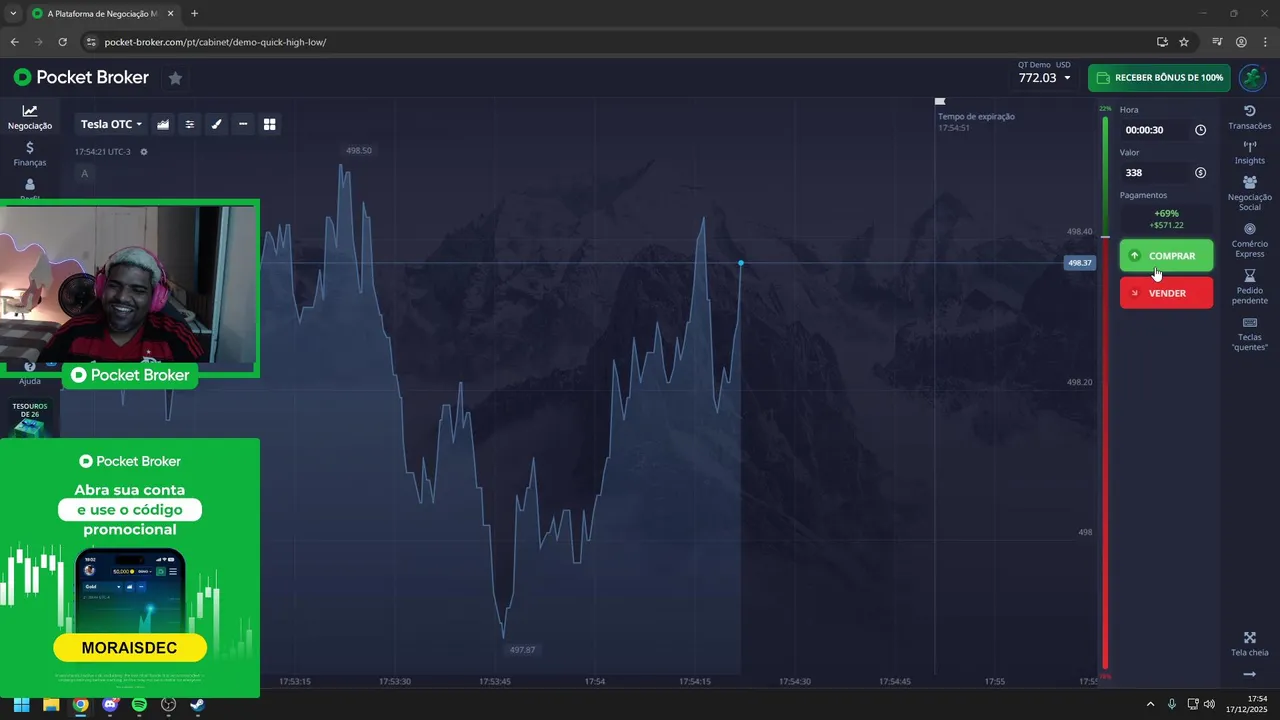The width and height of the screenshot is (1280, 720).
Task: Click the URL address bar
Action: [x=615, y=42]
